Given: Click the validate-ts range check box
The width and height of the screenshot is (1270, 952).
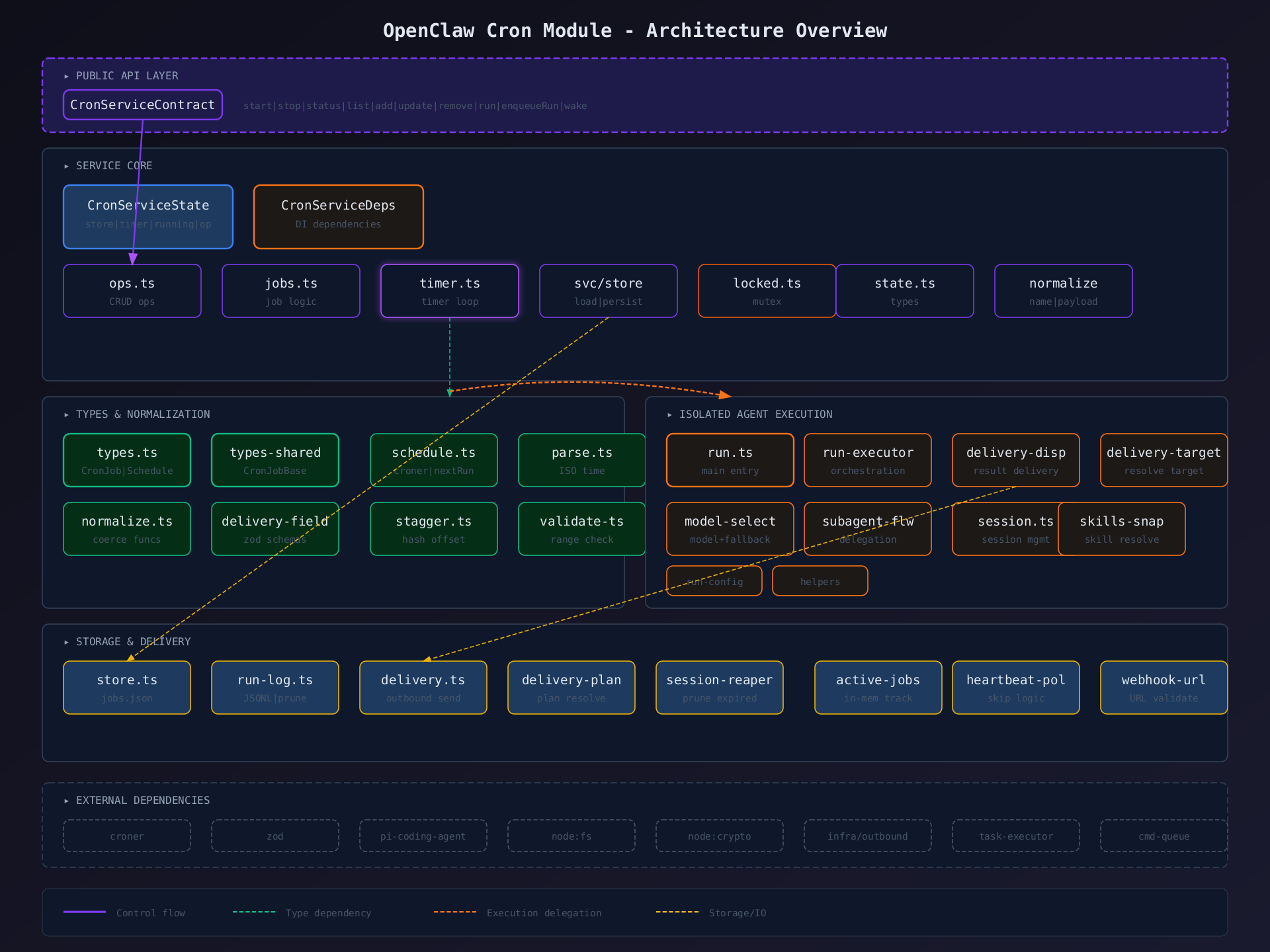Looking at the screenshot, I should [x=582, y=529].
